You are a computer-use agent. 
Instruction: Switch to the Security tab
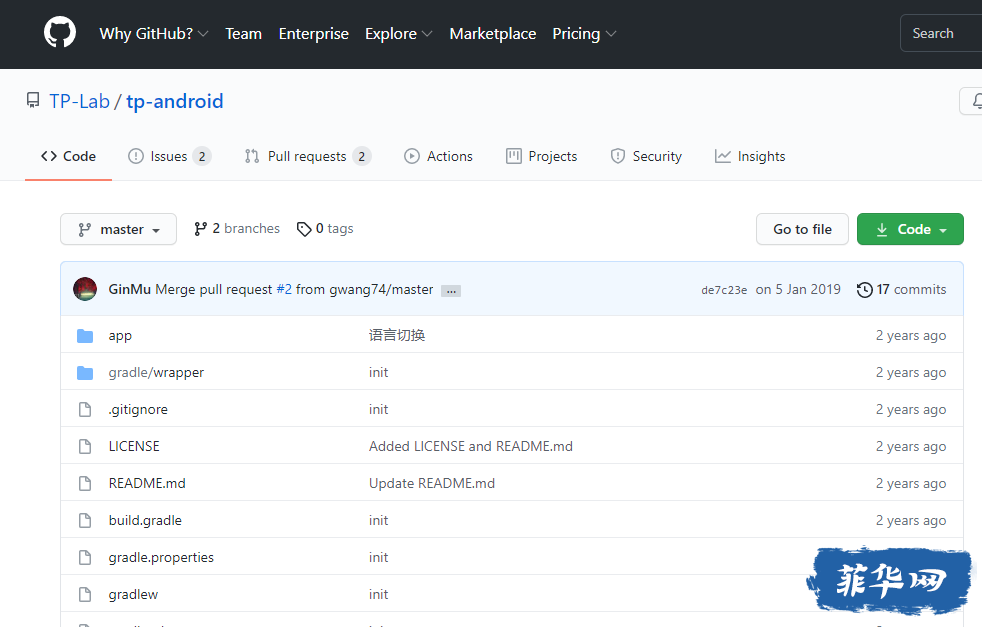(646, 157)
